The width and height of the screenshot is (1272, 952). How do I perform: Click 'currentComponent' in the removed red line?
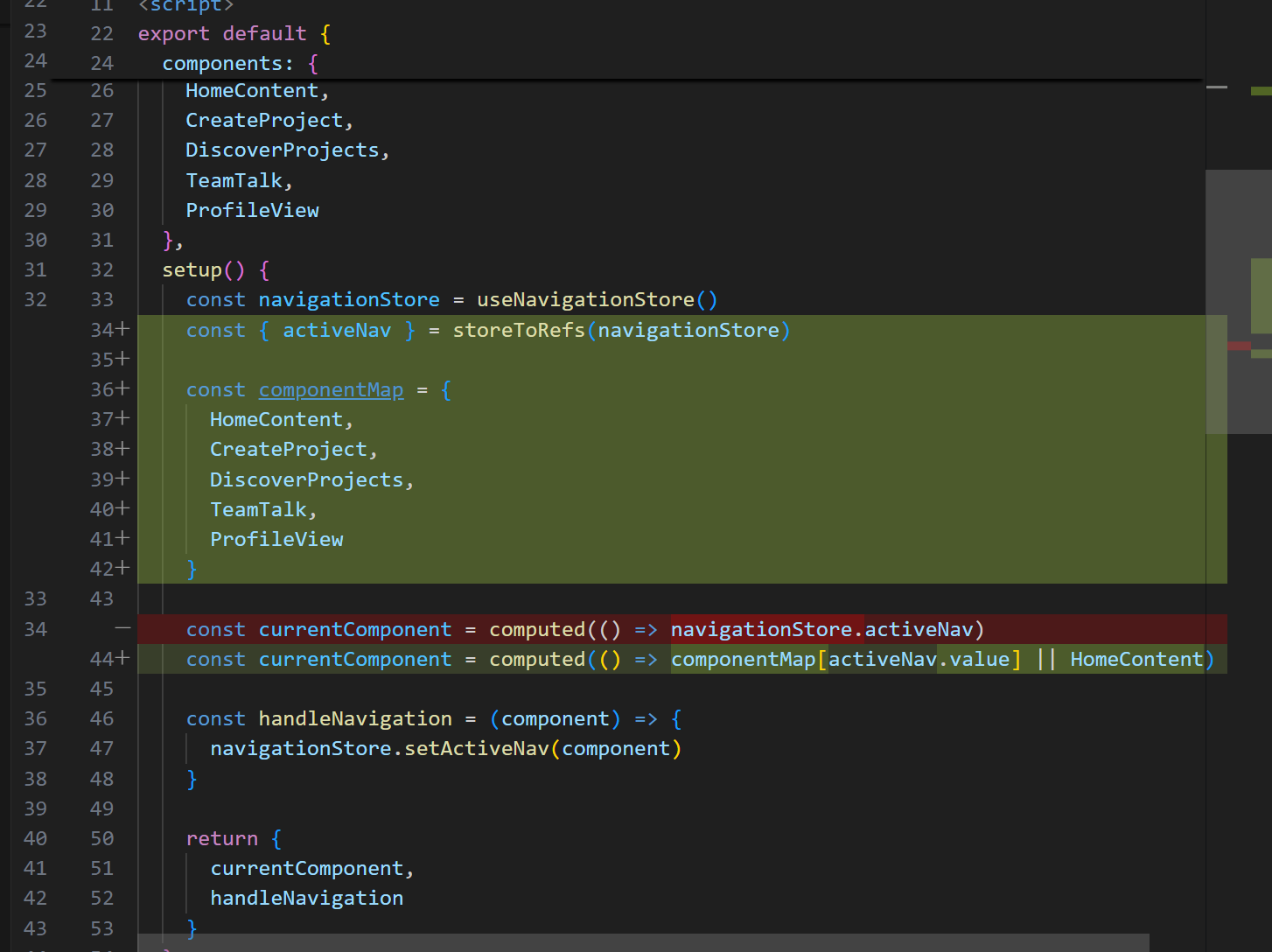(x=355, y=630)
